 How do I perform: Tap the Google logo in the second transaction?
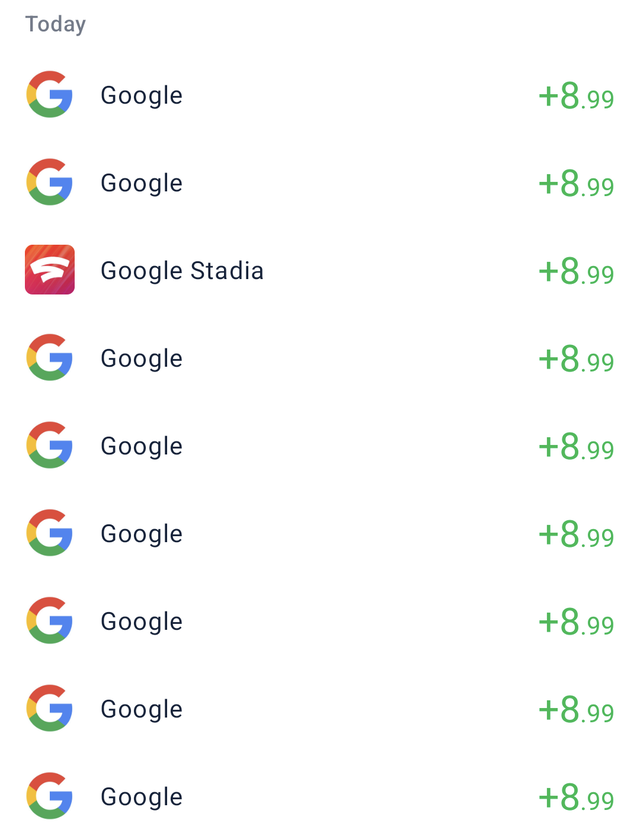pyautogui.click(x=50, y=183)
